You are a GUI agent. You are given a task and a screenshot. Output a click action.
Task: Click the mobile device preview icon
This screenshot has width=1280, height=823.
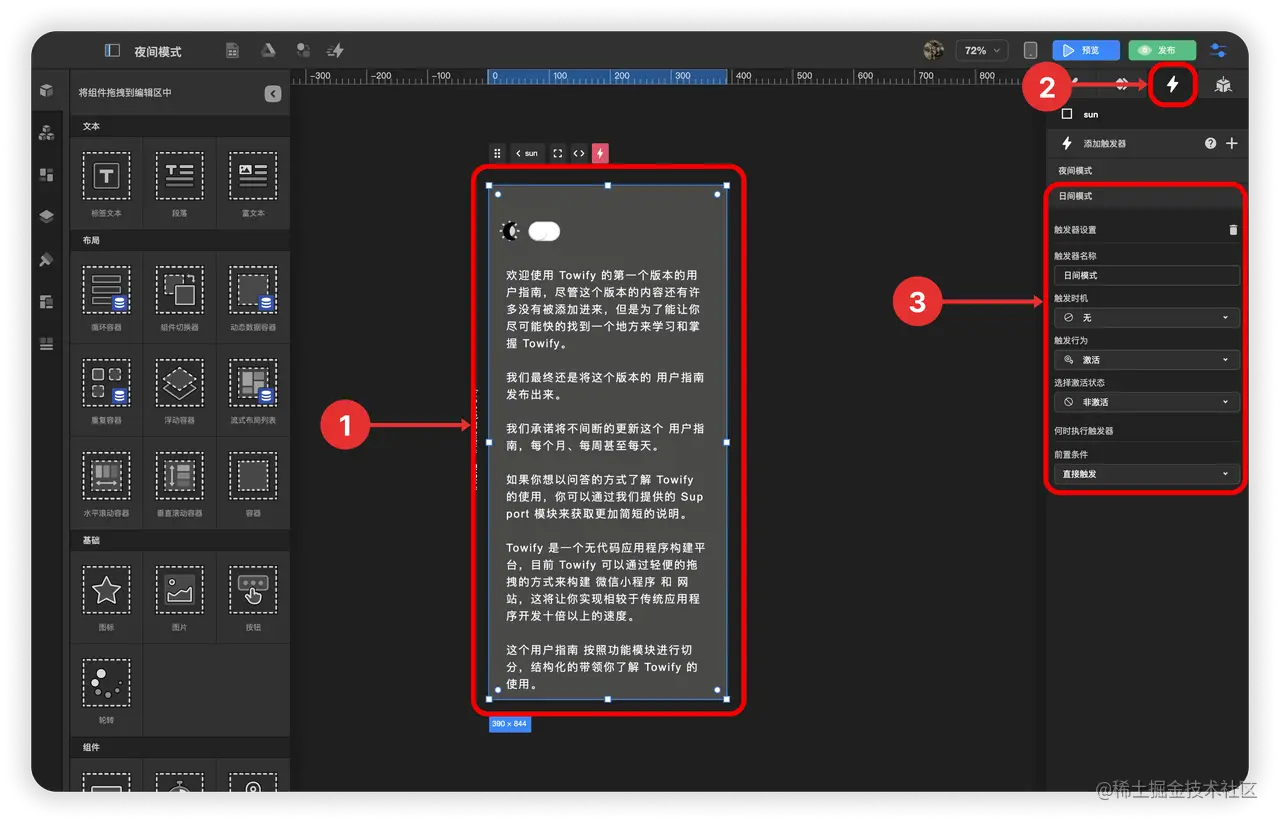(x=1030, y=50)
